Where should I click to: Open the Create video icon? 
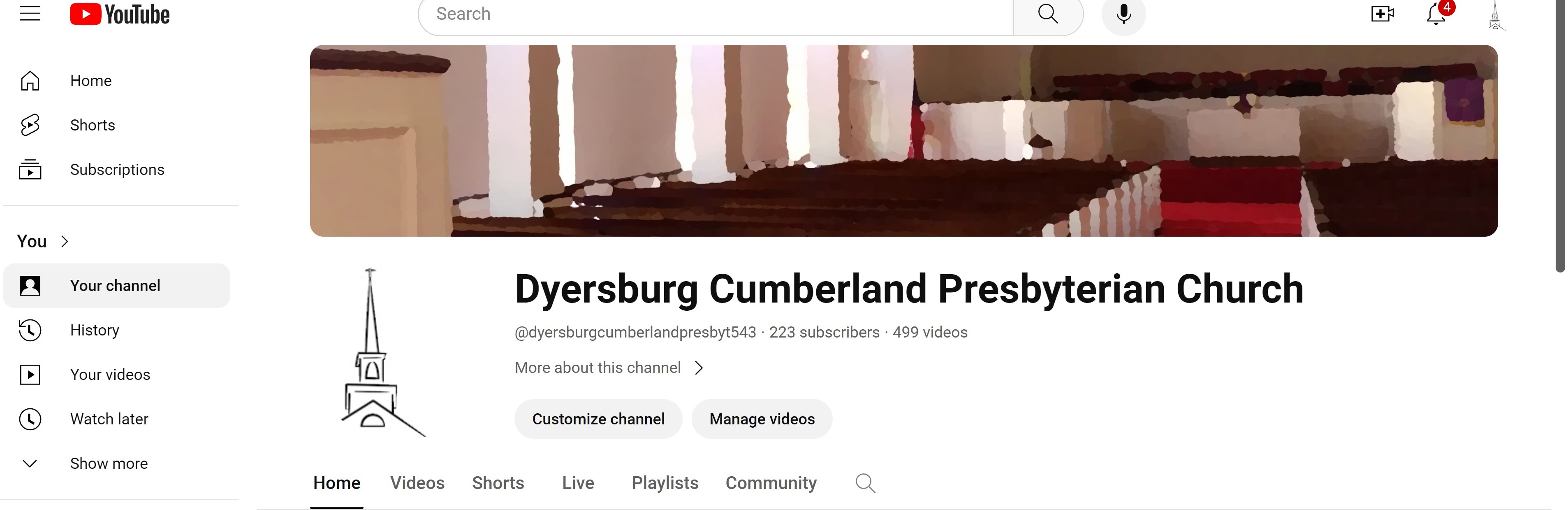tap(1383, 14)
